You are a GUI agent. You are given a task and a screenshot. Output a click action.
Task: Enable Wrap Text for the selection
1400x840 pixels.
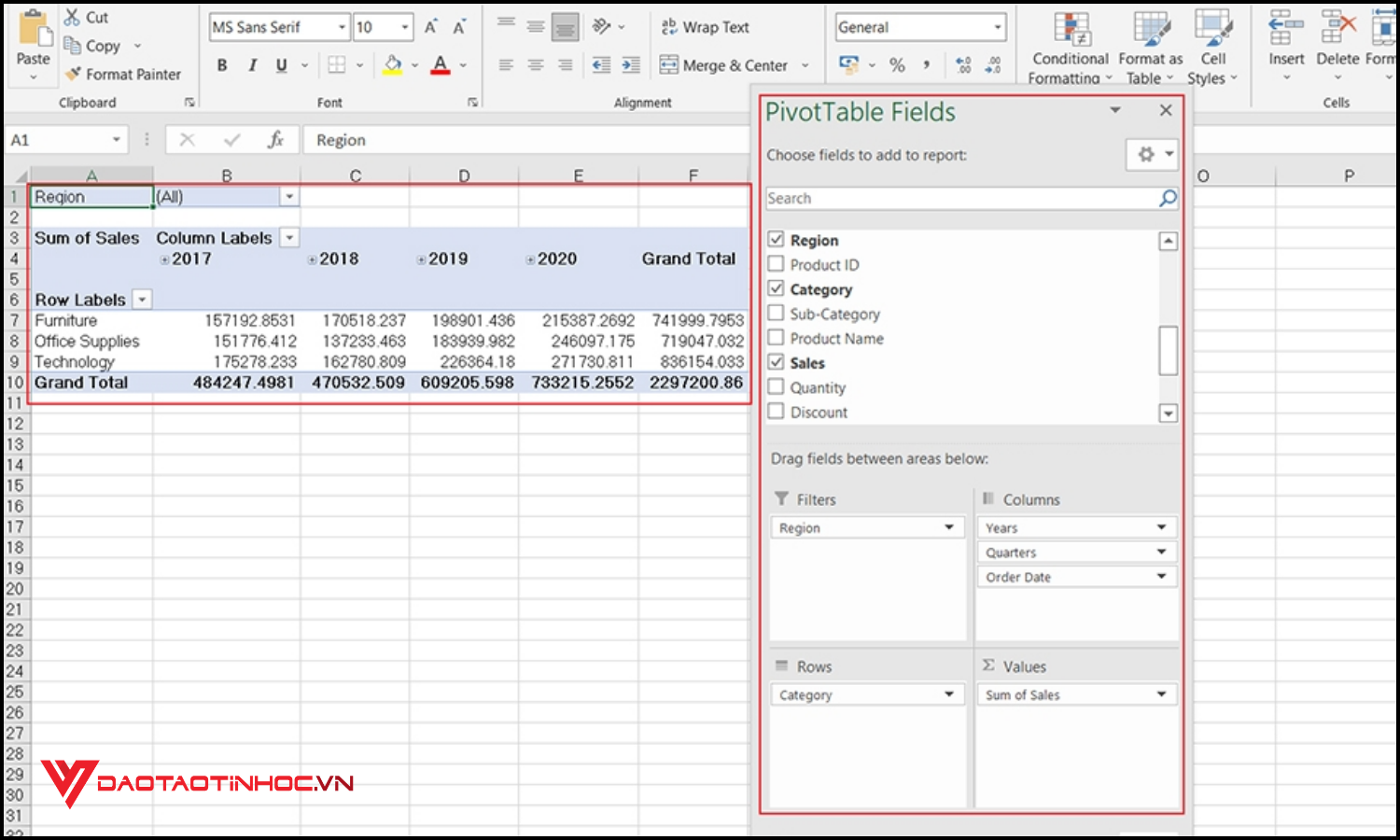[706, 27]
